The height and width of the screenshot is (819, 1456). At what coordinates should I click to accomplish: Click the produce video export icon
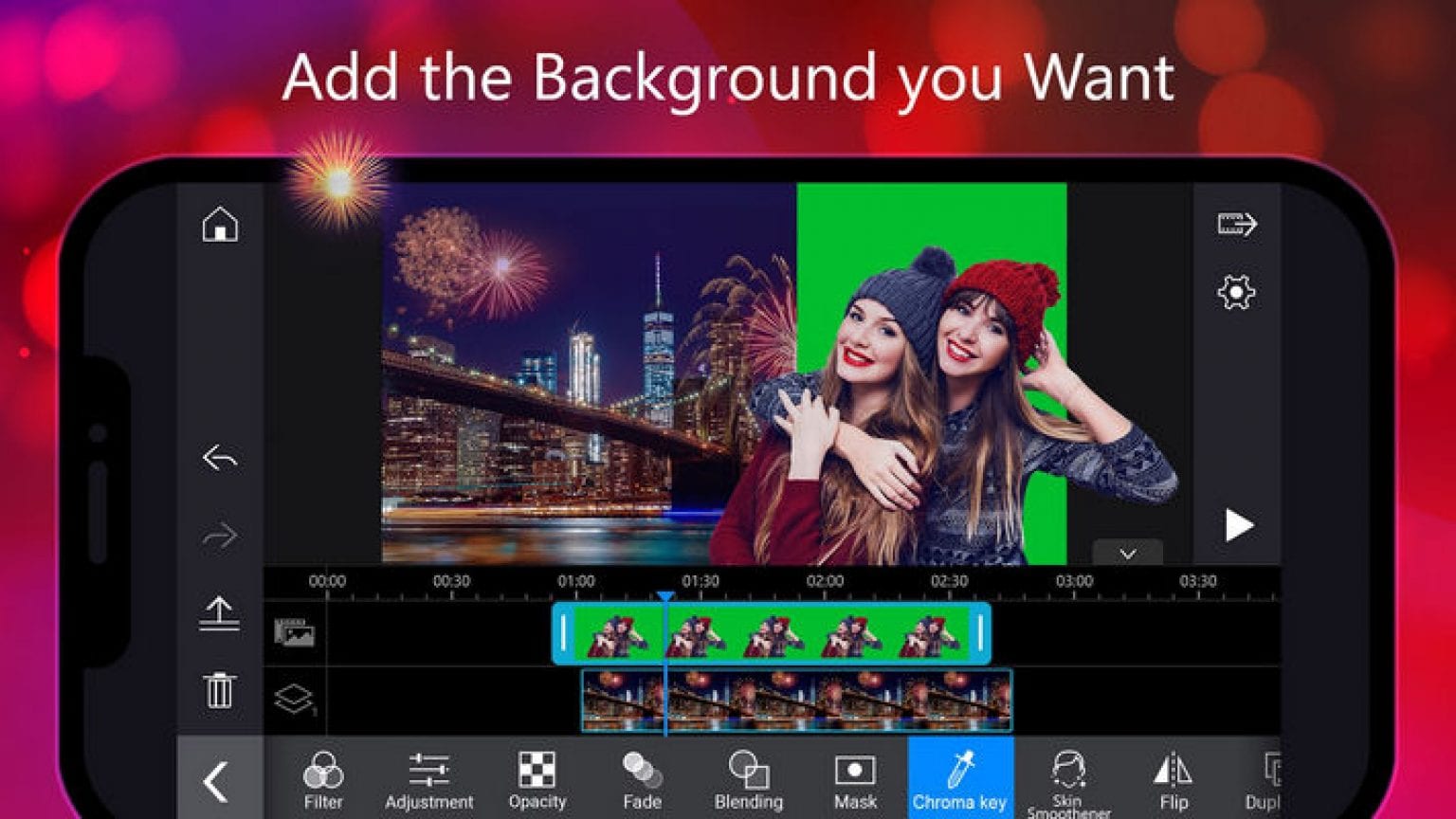tap(1236, 225)
